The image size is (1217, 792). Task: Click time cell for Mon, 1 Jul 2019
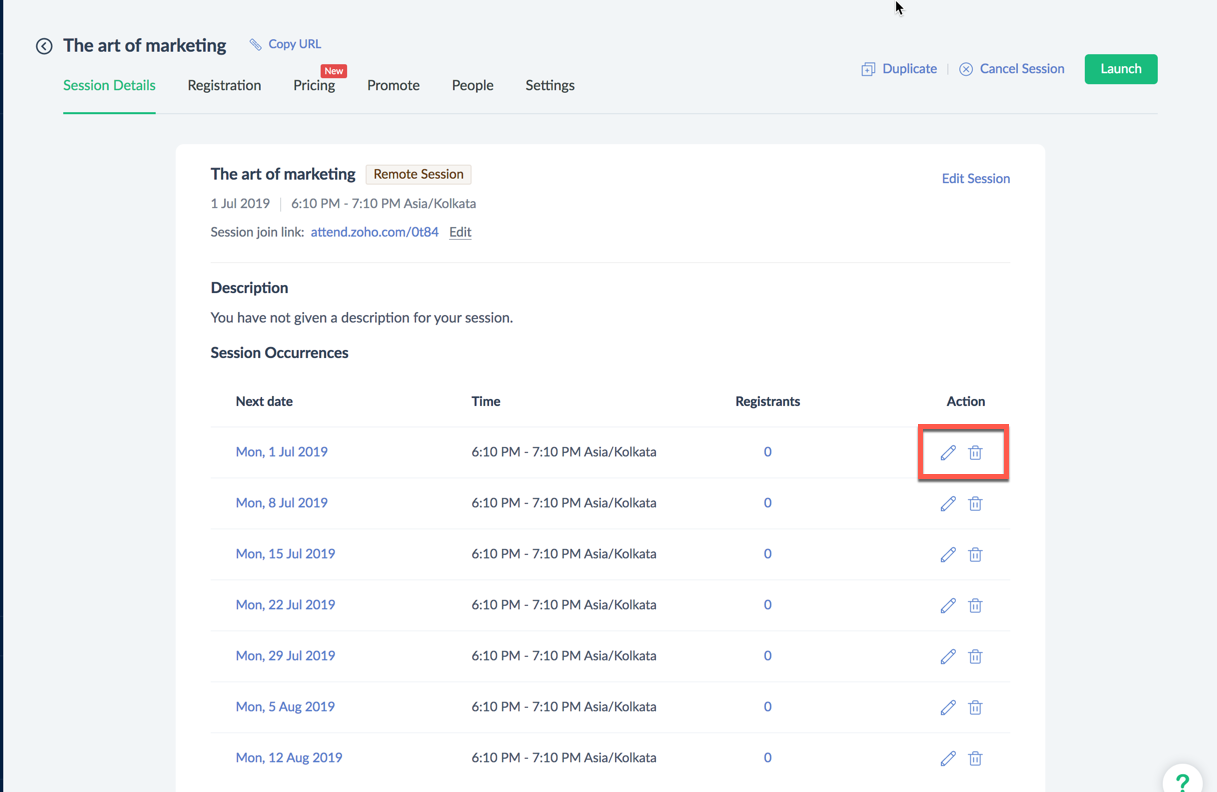[x=564, y=452]
